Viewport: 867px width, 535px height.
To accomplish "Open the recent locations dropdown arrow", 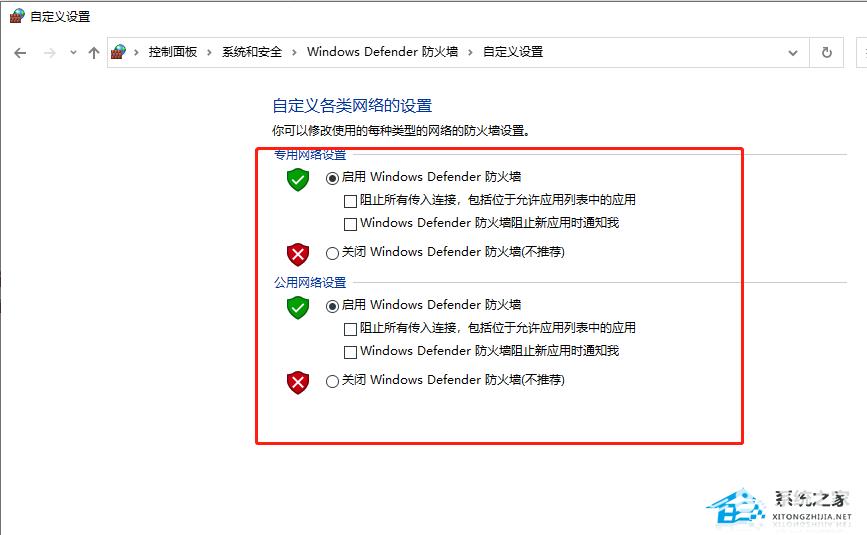I will (73, 53).
